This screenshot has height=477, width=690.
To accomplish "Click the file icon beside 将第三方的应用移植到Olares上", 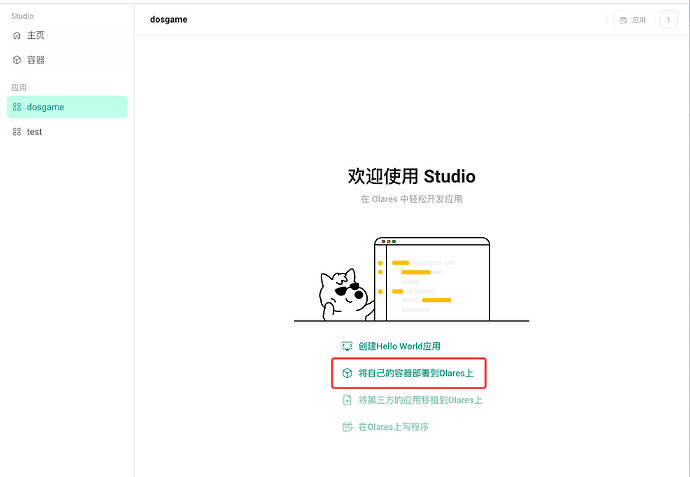I will (x=347, y=400).
